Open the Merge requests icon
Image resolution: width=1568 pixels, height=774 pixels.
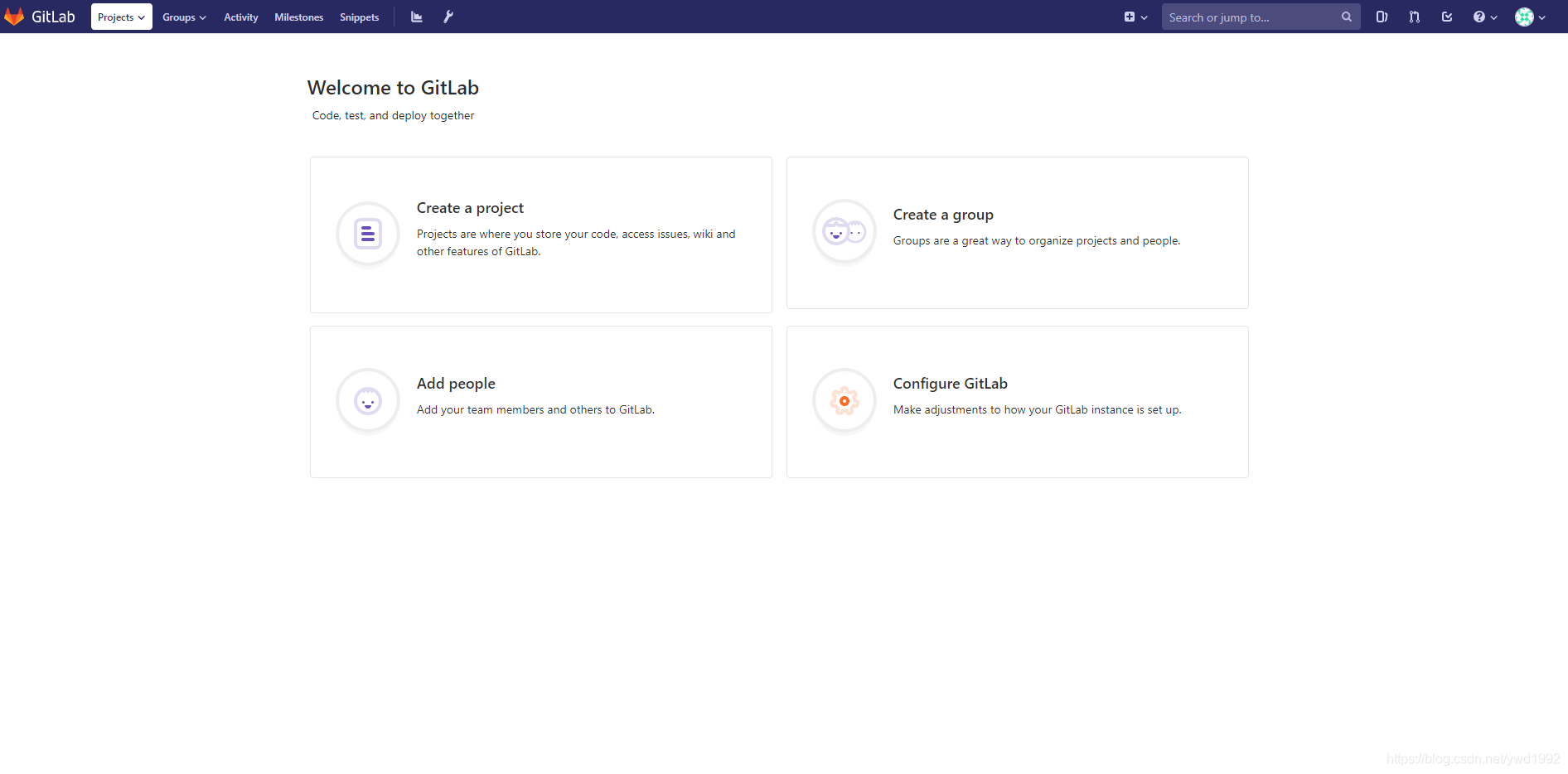(1414, 17)
